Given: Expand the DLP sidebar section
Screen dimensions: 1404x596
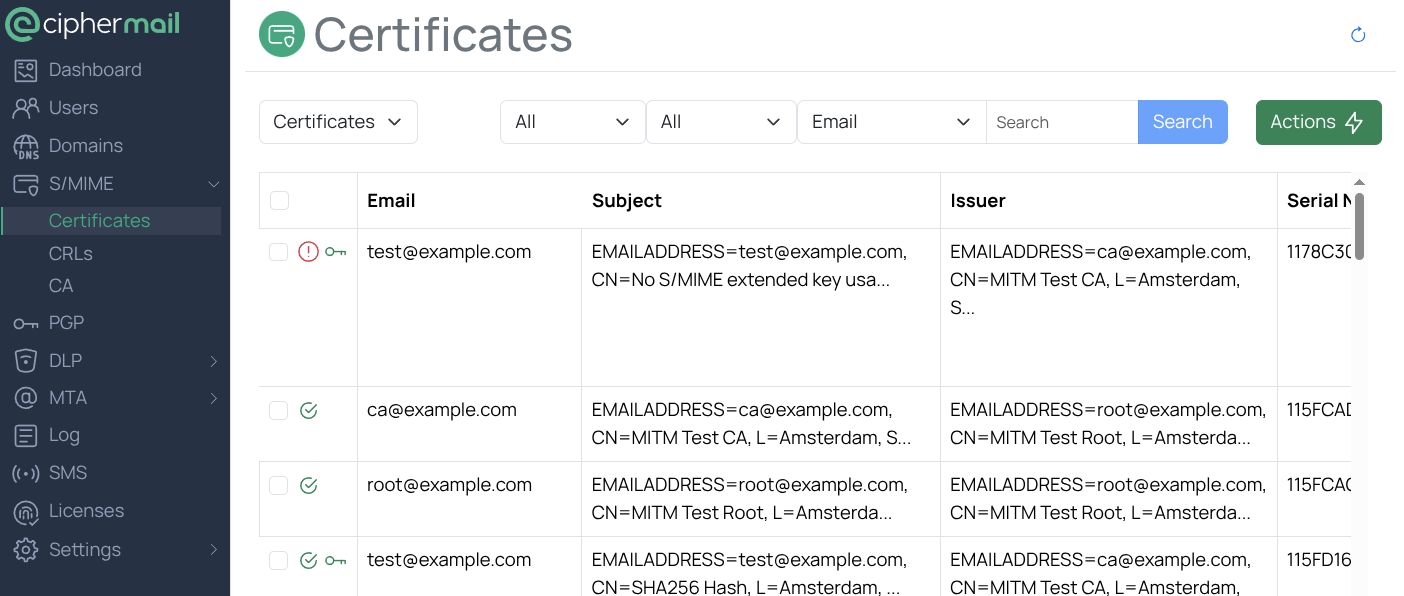Looking at the screenshot, I should [x=115, y=361].
